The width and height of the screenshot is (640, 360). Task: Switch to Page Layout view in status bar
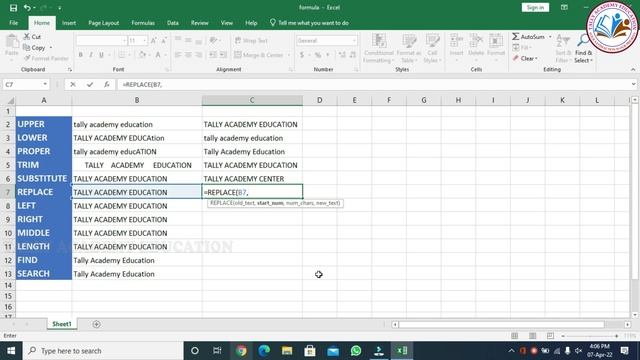(532, 336)
